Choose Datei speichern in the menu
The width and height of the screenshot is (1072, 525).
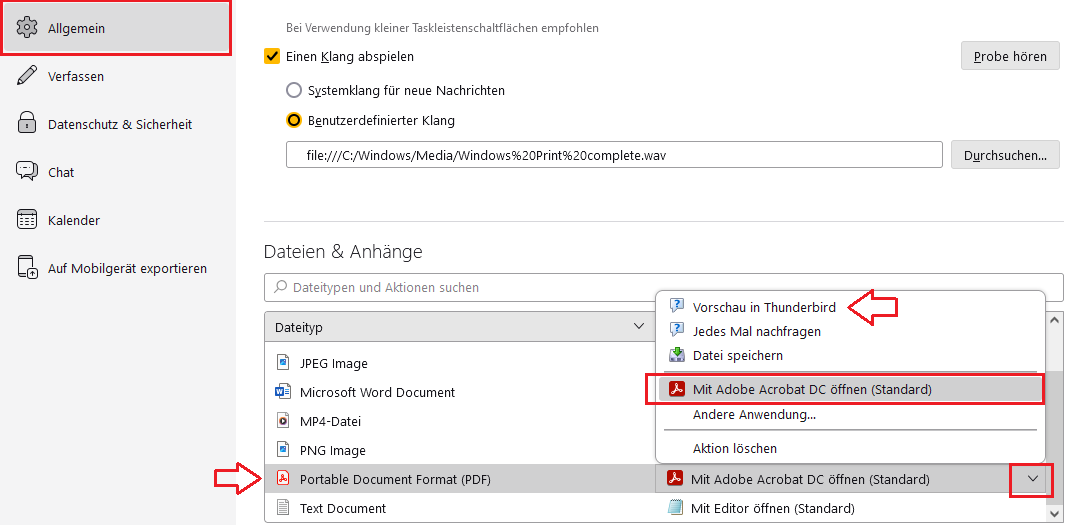coord(737,355)
